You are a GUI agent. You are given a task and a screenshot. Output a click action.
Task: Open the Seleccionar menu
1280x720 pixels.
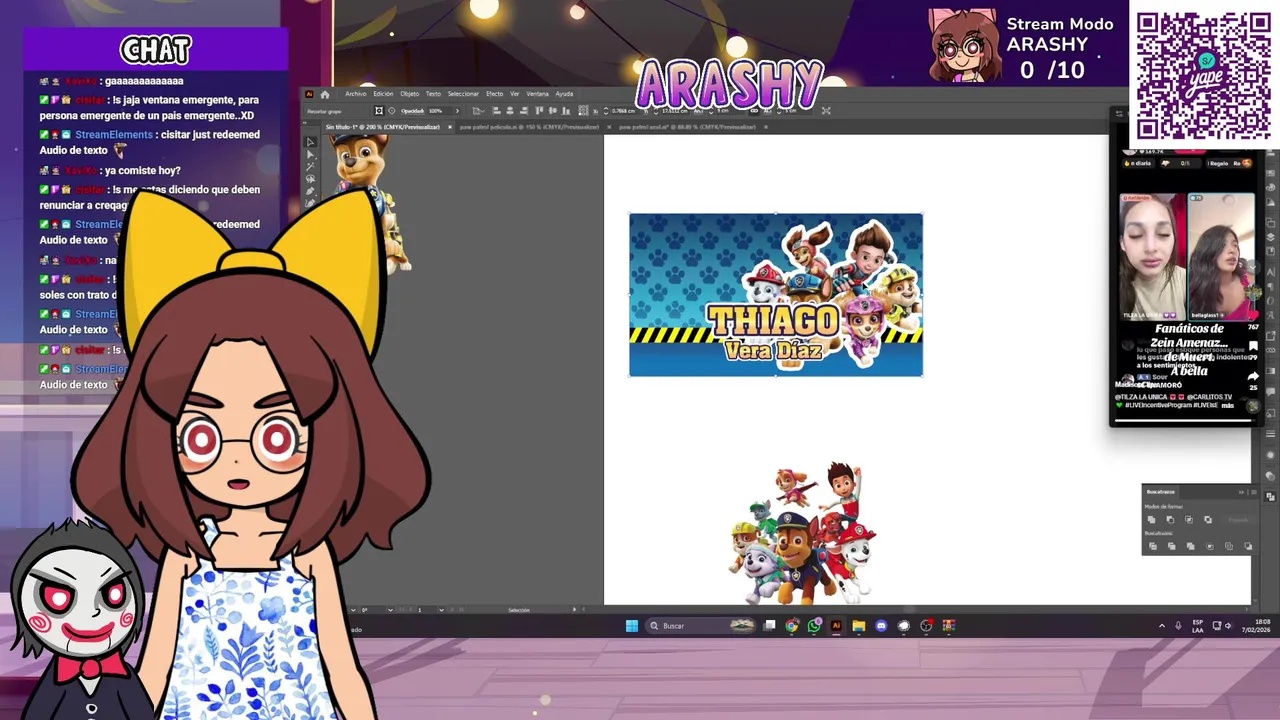click(x=463, y=94)
